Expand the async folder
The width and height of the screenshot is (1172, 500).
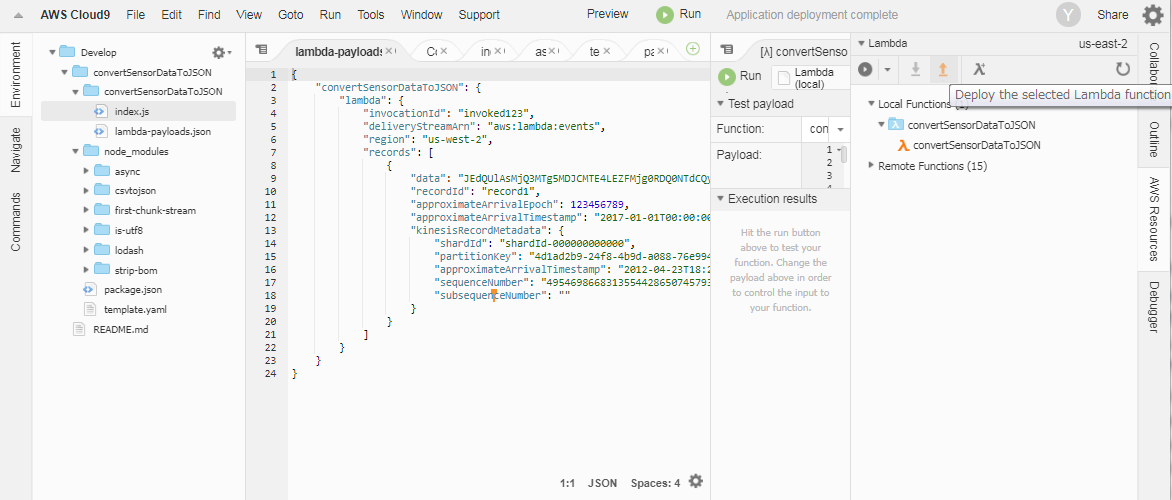coord(87,171)
